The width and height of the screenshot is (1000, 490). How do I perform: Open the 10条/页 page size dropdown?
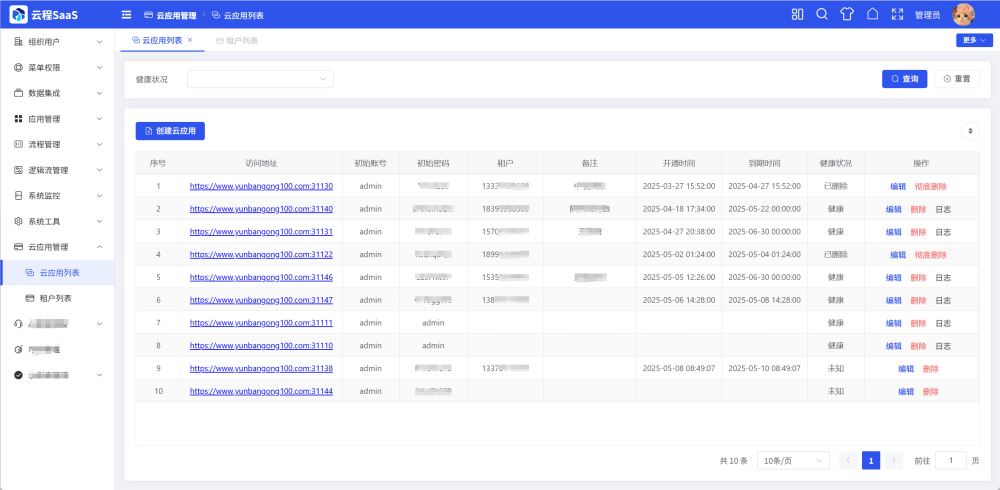pyautogui.click(x=793, y=461)
